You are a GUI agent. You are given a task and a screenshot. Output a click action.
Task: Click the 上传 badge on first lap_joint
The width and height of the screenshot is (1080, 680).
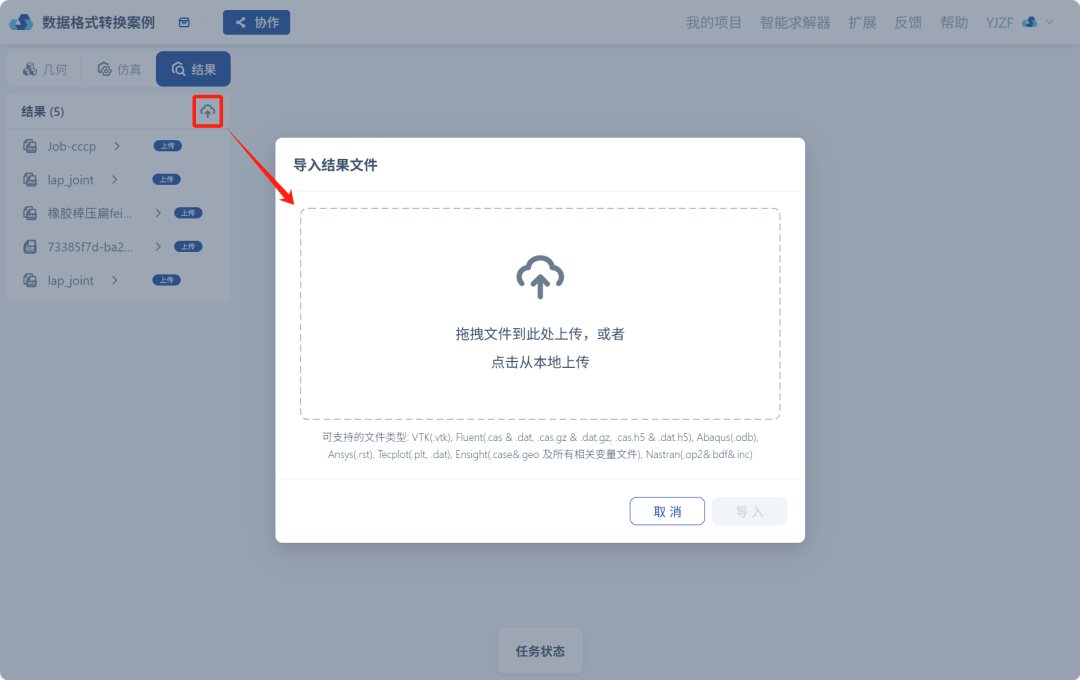pyautogui.click(x=167, y=179)
